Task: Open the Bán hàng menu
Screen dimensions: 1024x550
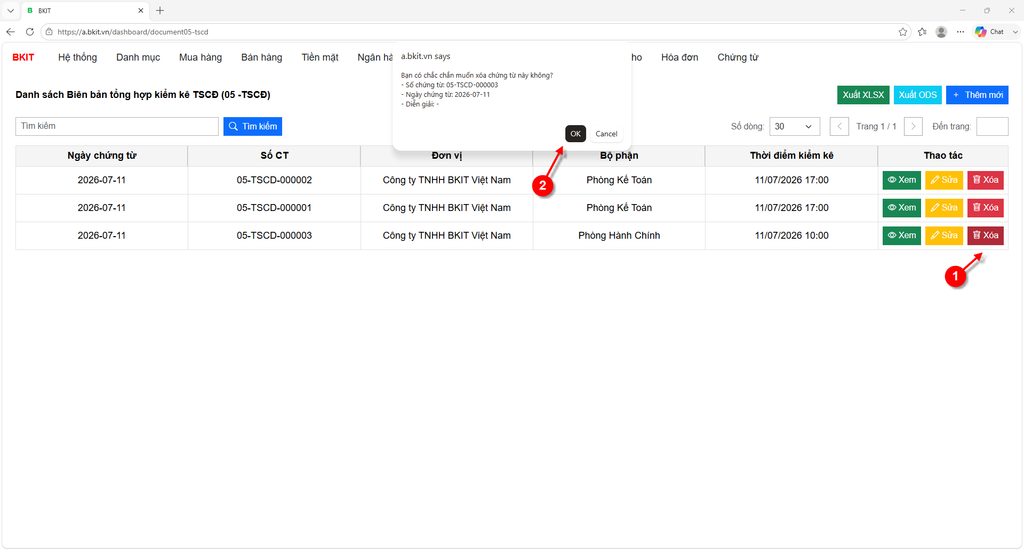Action: 261,57
